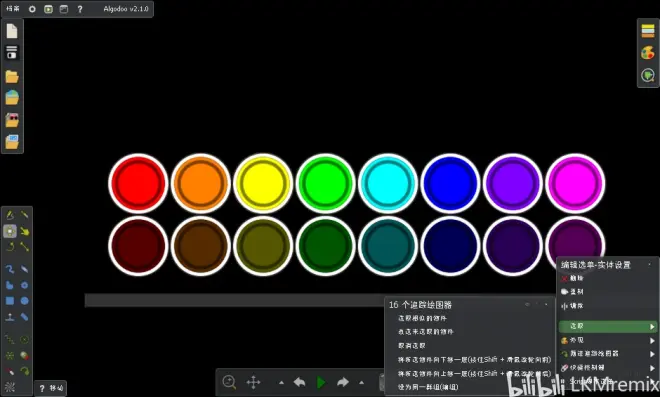Click the bright yellow circle

pyautogui.click(x=263, y=184)
